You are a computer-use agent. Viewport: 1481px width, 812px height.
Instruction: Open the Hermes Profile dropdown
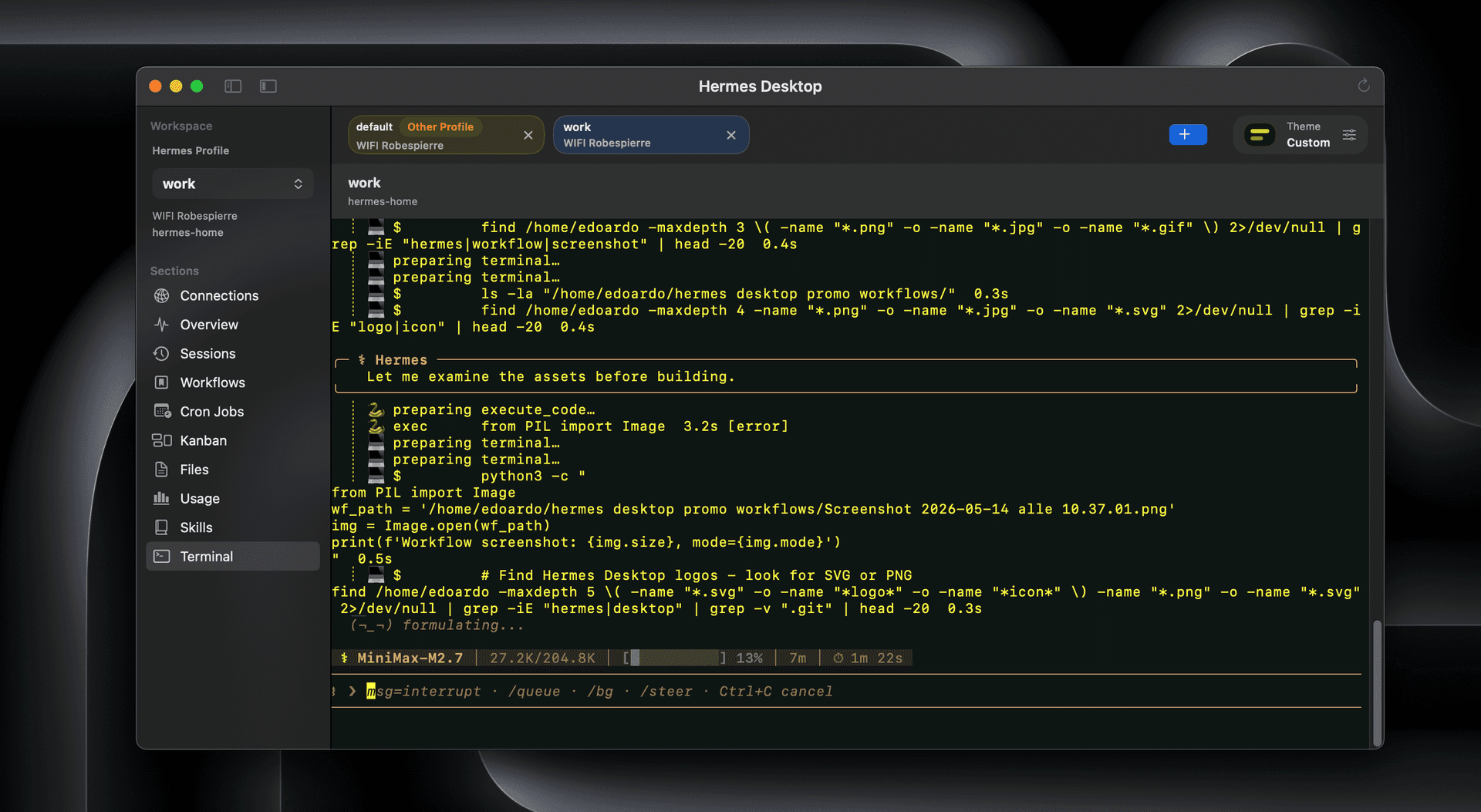click(x=232, y=184)
